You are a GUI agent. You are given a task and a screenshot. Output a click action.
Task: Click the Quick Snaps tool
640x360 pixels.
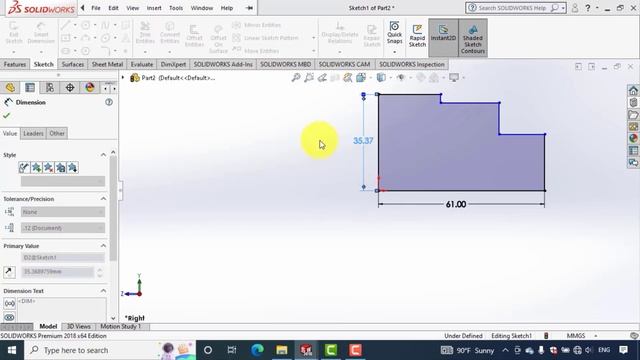pyautogui.click(x=394, y=33)
